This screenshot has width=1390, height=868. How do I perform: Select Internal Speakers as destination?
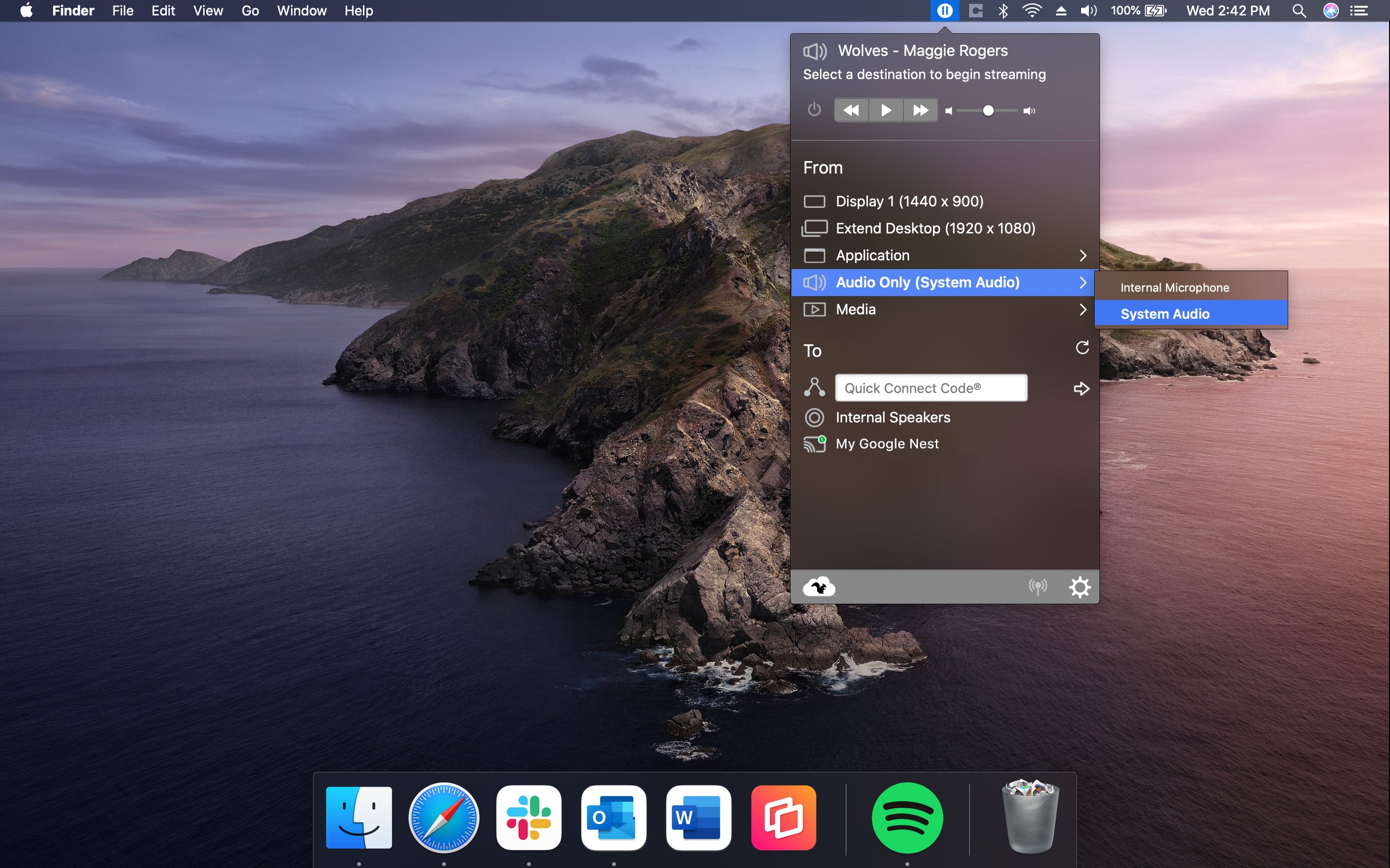tap(893, 417)
